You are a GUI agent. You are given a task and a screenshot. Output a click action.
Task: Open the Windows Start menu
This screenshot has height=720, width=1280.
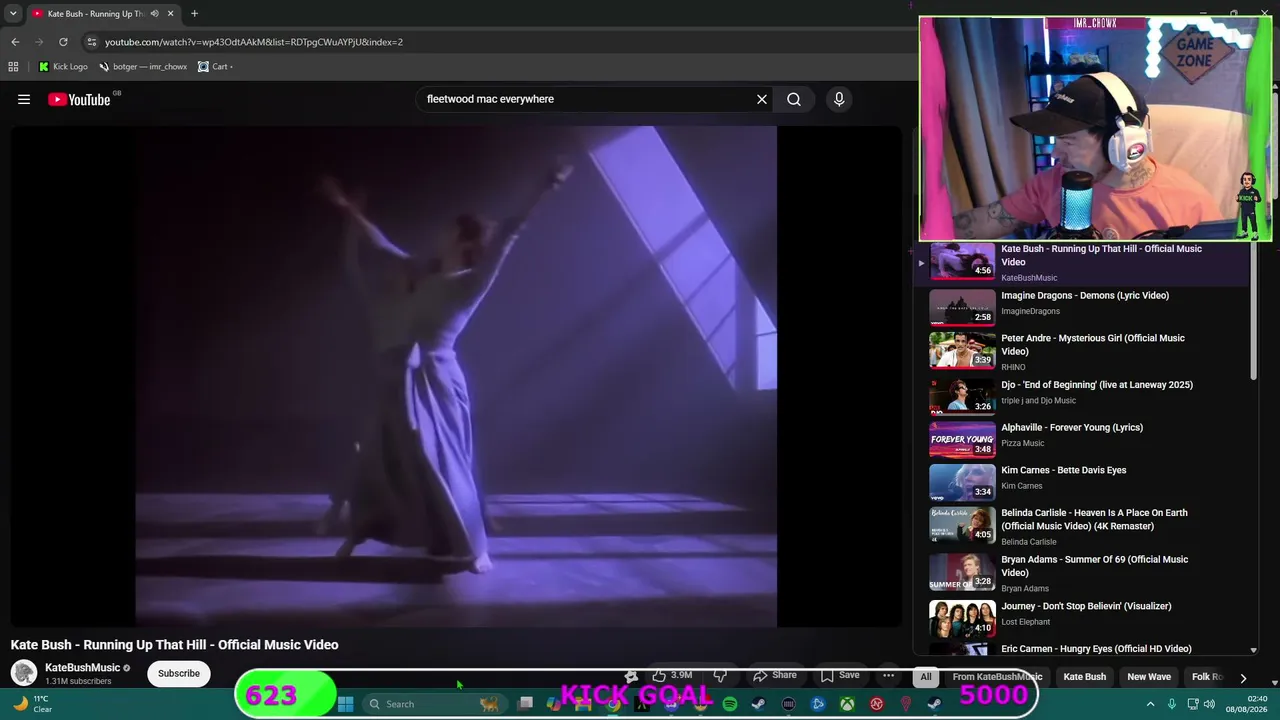point(345,704)
